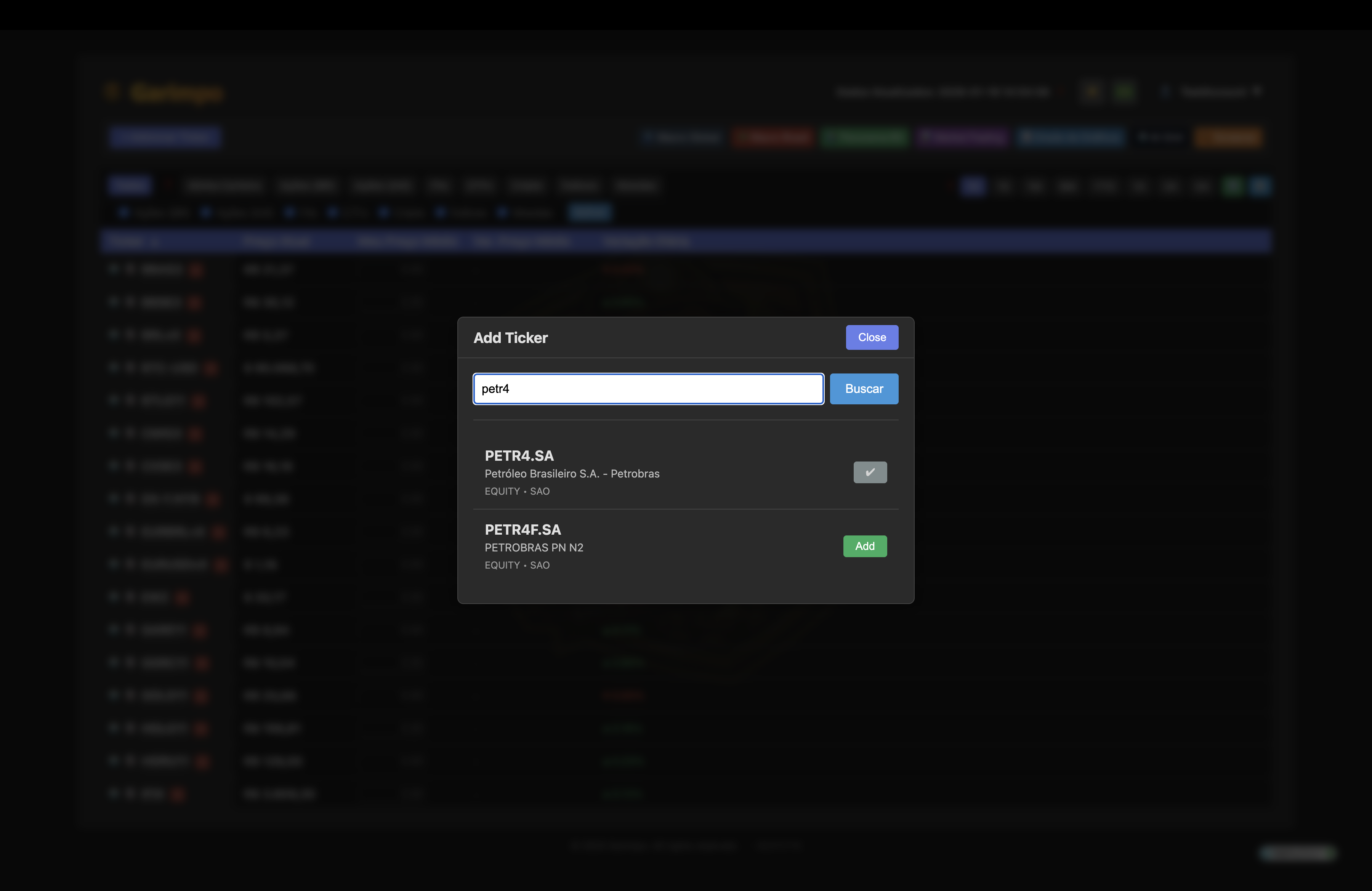The image size is (1372, 891).
Task: Click the blue grid icon at the far right of the view-options row
Action: 1261,186
